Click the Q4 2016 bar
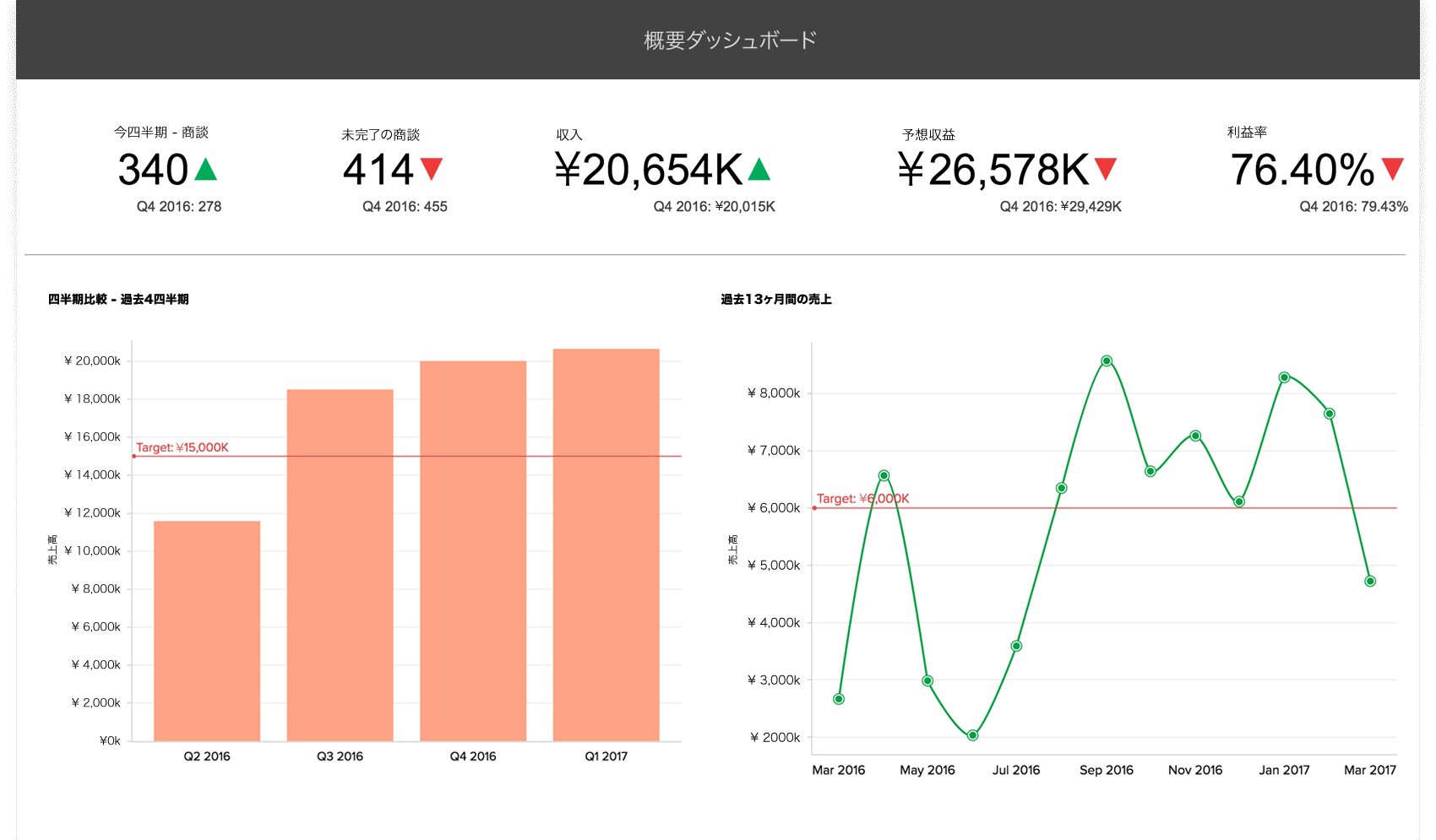The height and width of the screenshot is (840, 1436). click(x=473, y=550)
